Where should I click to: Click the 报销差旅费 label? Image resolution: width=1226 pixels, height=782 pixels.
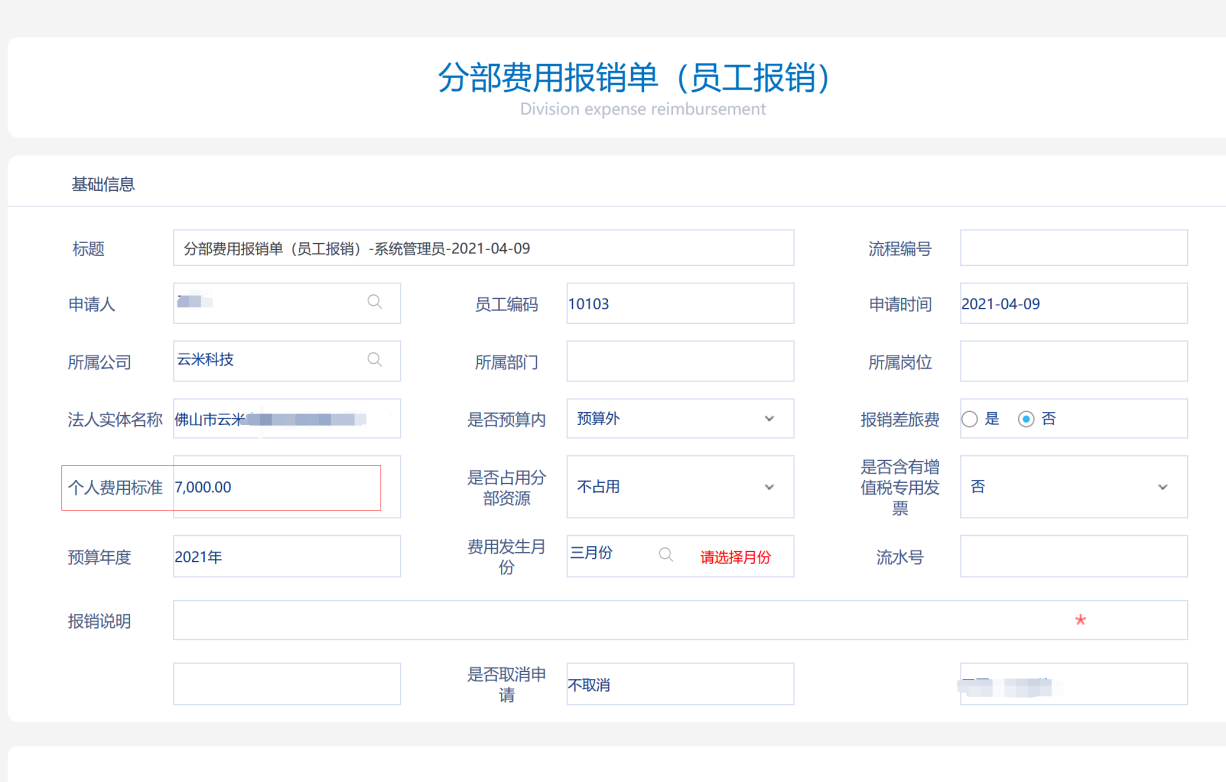pos(900,420)
